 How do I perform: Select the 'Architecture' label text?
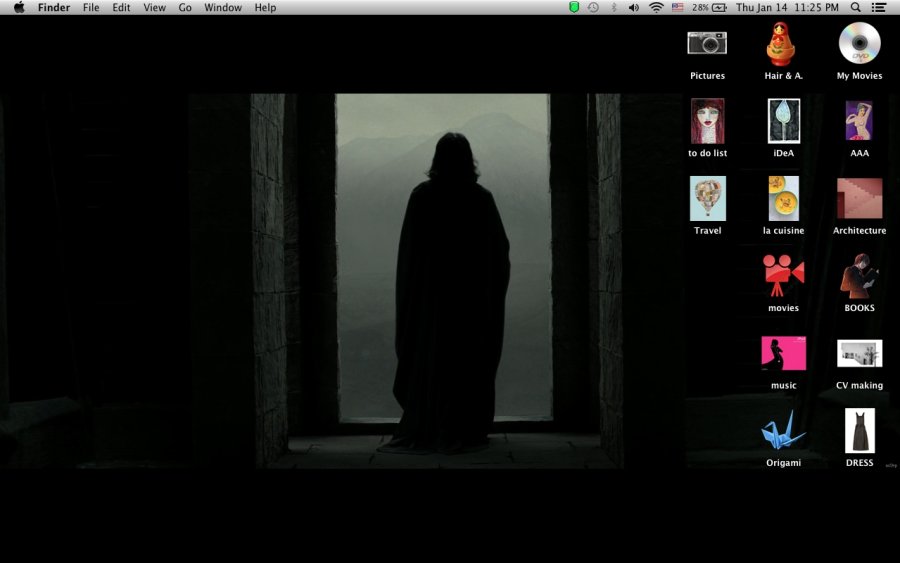(x=859, y=230)
